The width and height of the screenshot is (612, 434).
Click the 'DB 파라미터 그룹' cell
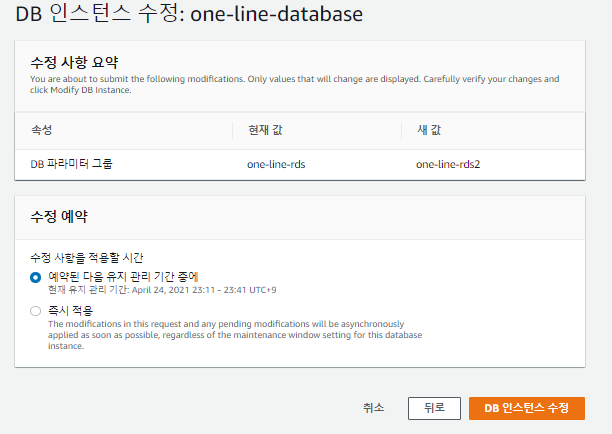(71, 164)
